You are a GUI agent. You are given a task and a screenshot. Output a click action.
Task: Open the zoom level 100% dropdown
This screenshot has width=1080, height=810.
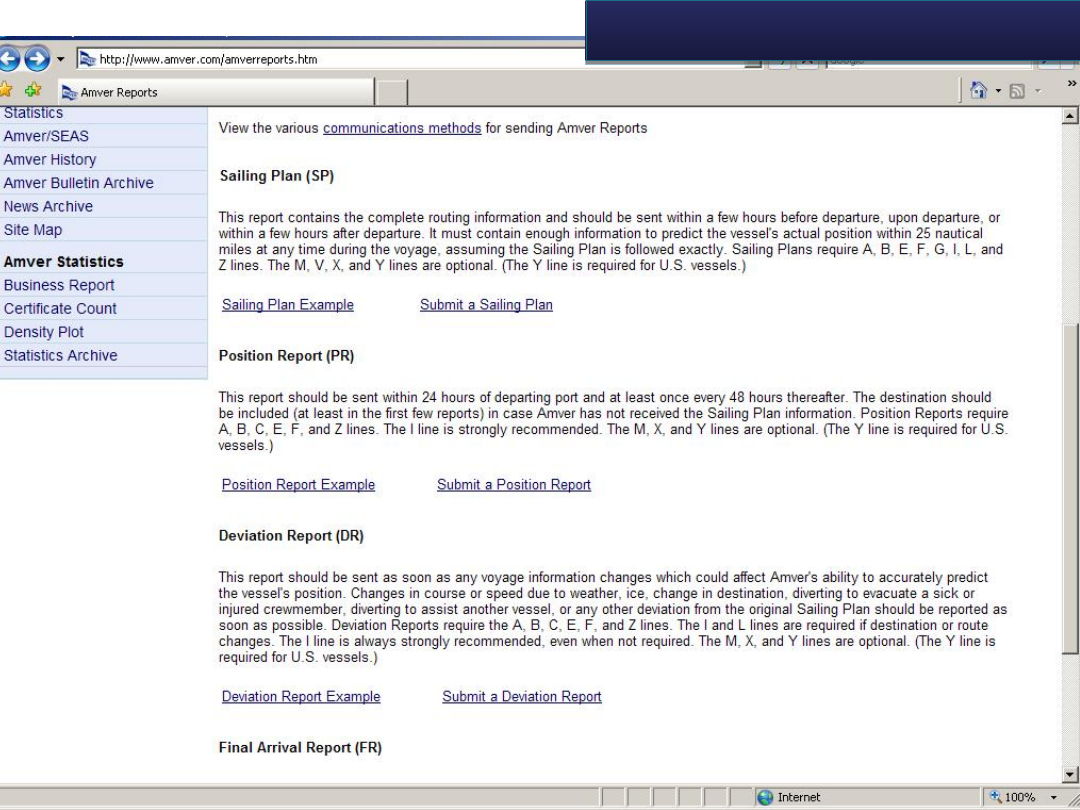(x=1053, y=797)
